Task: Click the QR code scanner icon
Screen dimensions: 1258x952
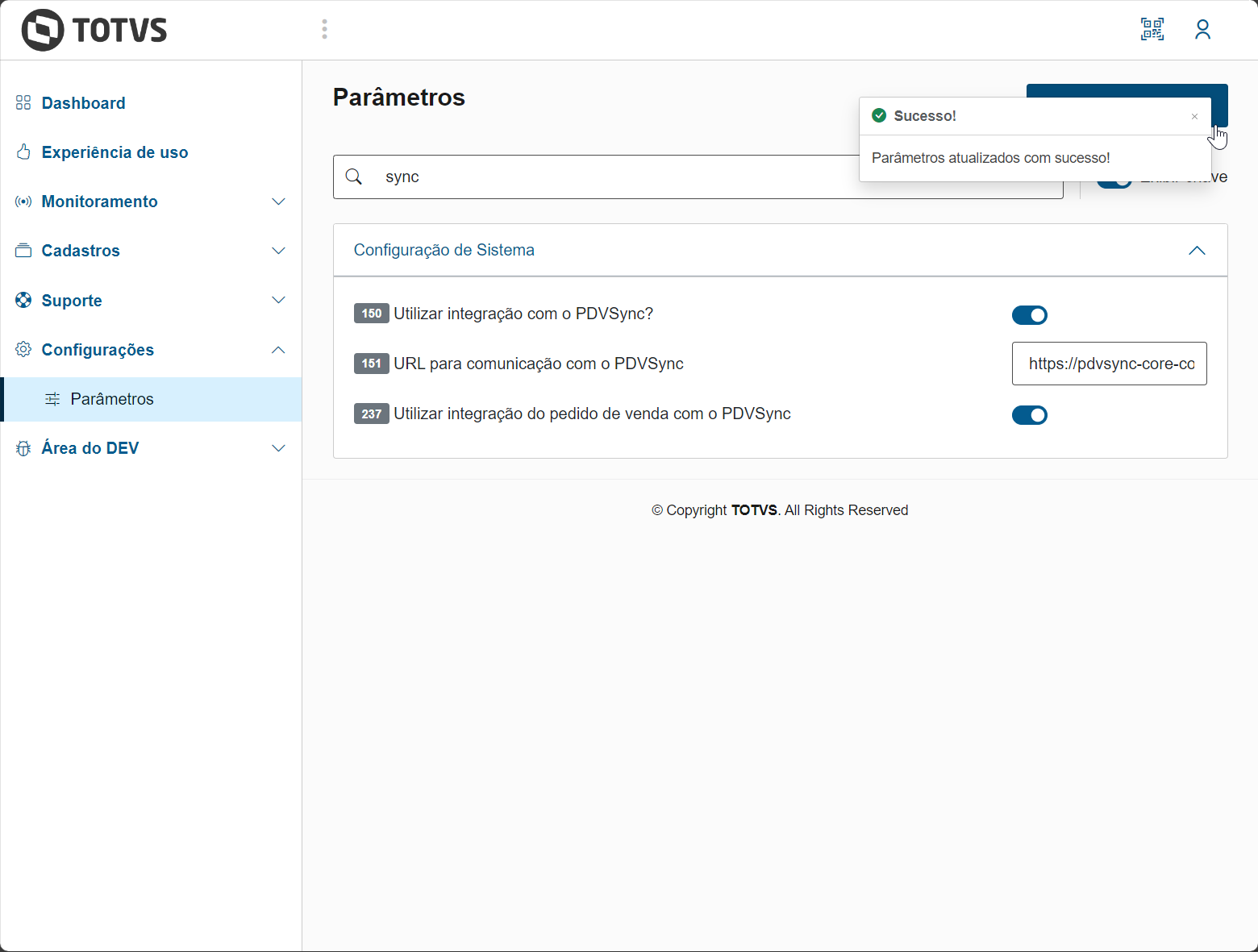Action: click(1152, 30)
